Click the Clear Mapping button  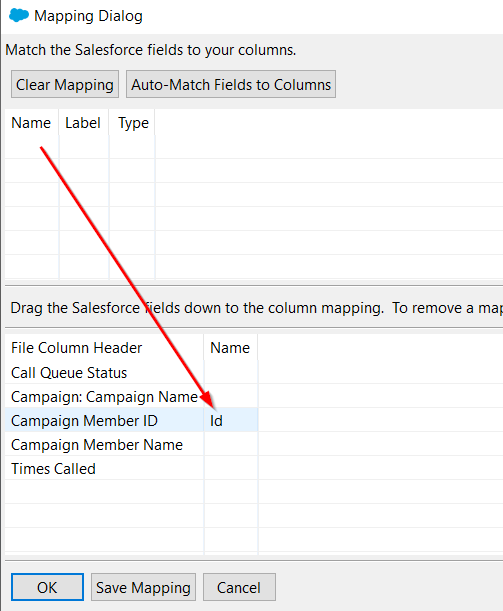pyautogui.click(x=65, y=84)
